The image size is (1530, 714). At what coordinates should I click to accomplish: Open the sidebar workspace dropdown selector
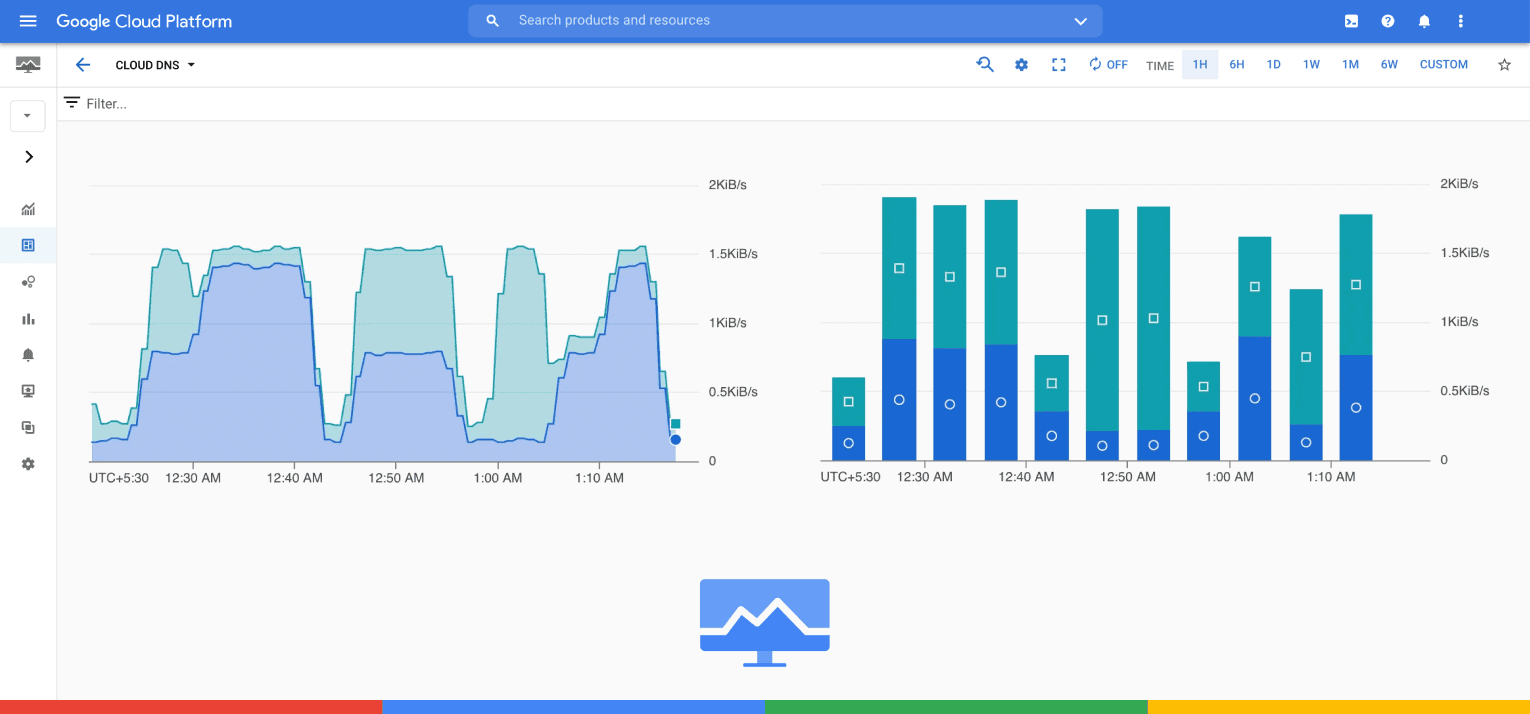27,116
